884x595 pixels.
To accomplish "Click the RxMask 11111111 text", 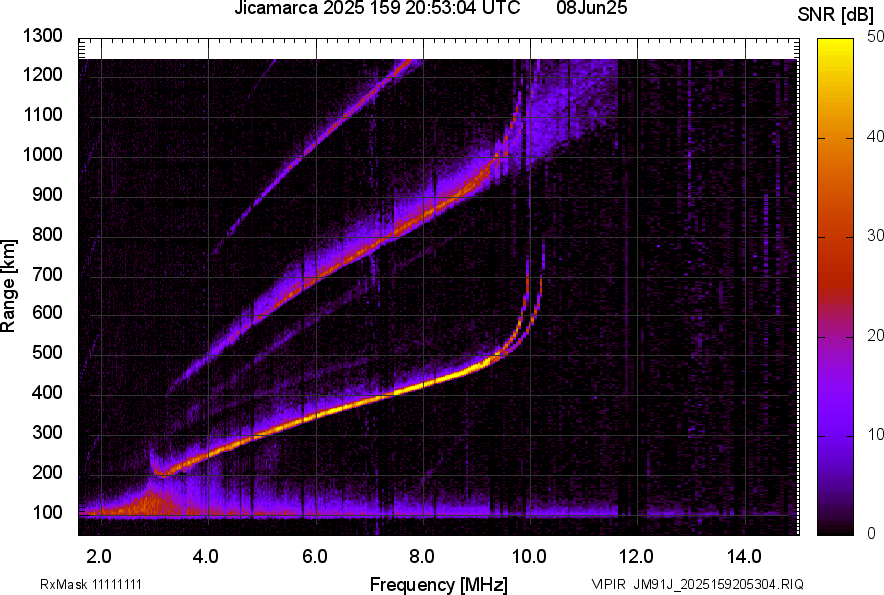I will [91, 584].
